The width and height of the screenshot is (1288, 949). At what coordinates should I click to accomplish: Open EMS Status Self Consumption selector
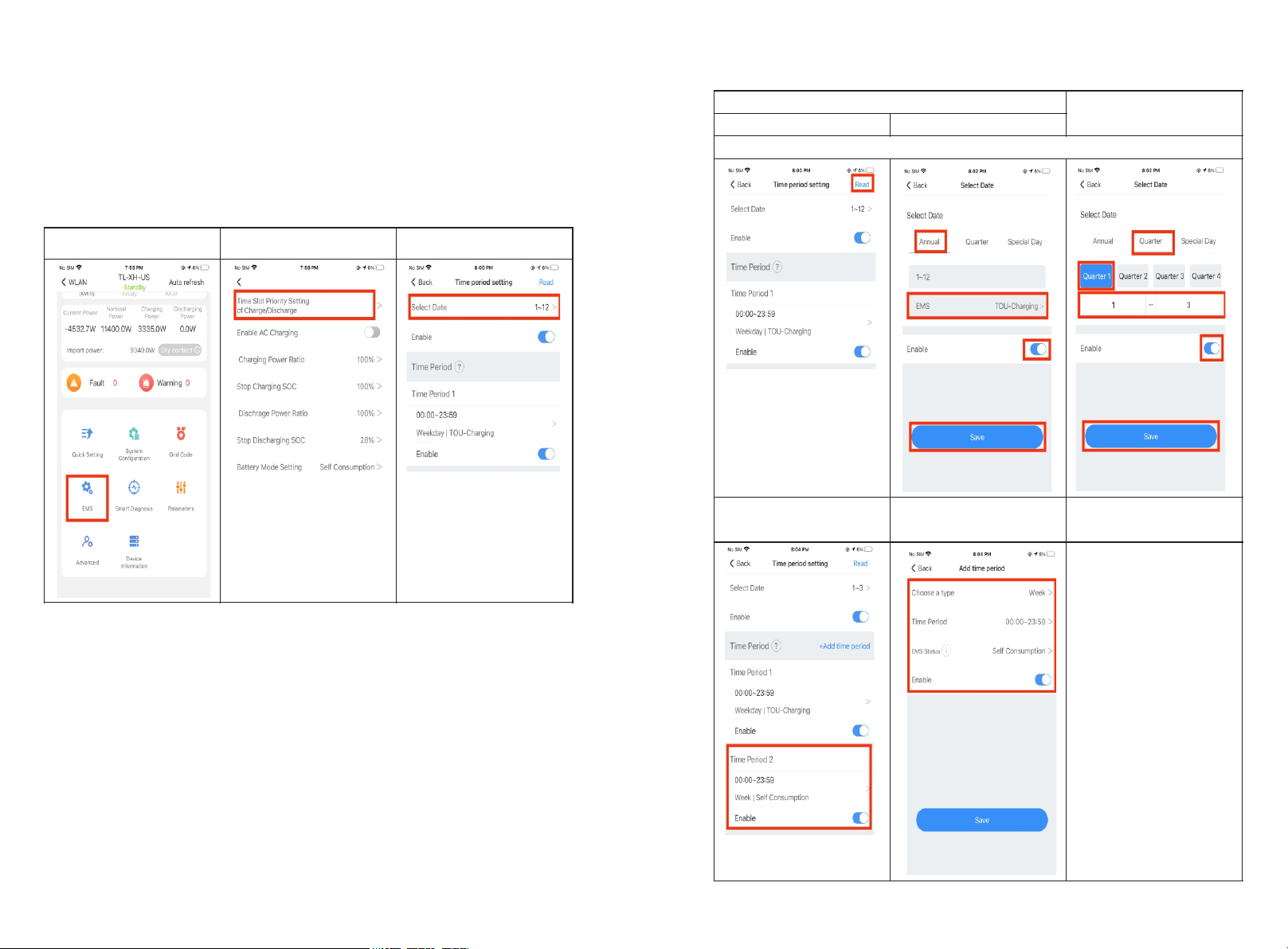[981, 651]
